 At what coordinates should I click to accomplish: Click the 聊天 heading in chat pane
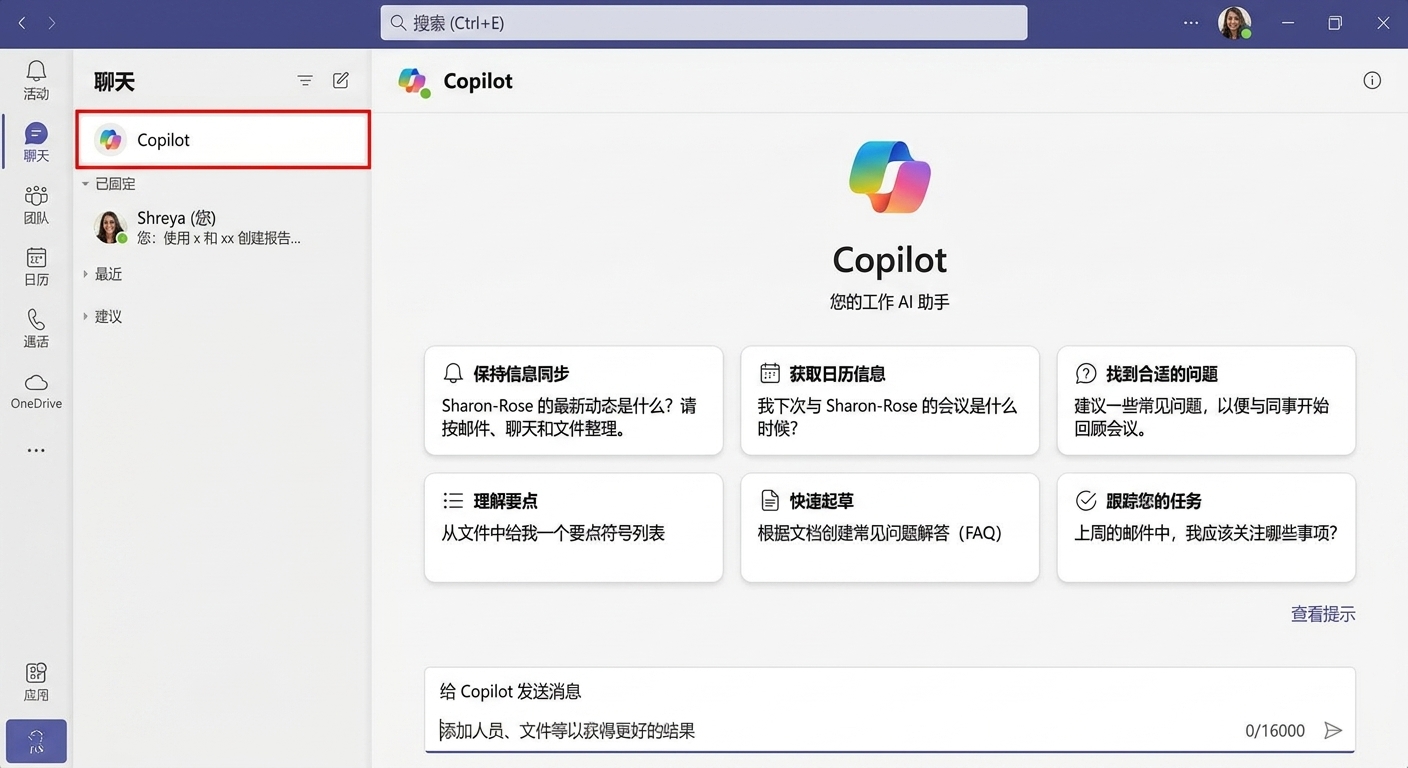115,82
